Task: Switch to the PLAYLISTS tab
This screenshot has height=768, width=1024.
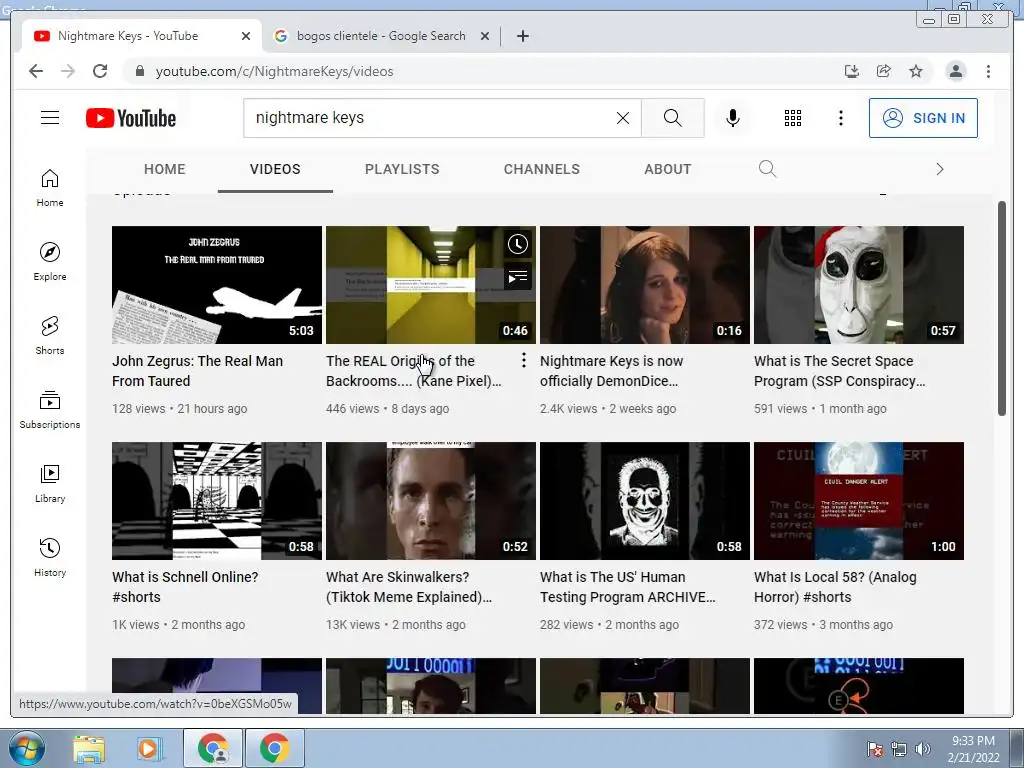Action: [x=402, y=169]
